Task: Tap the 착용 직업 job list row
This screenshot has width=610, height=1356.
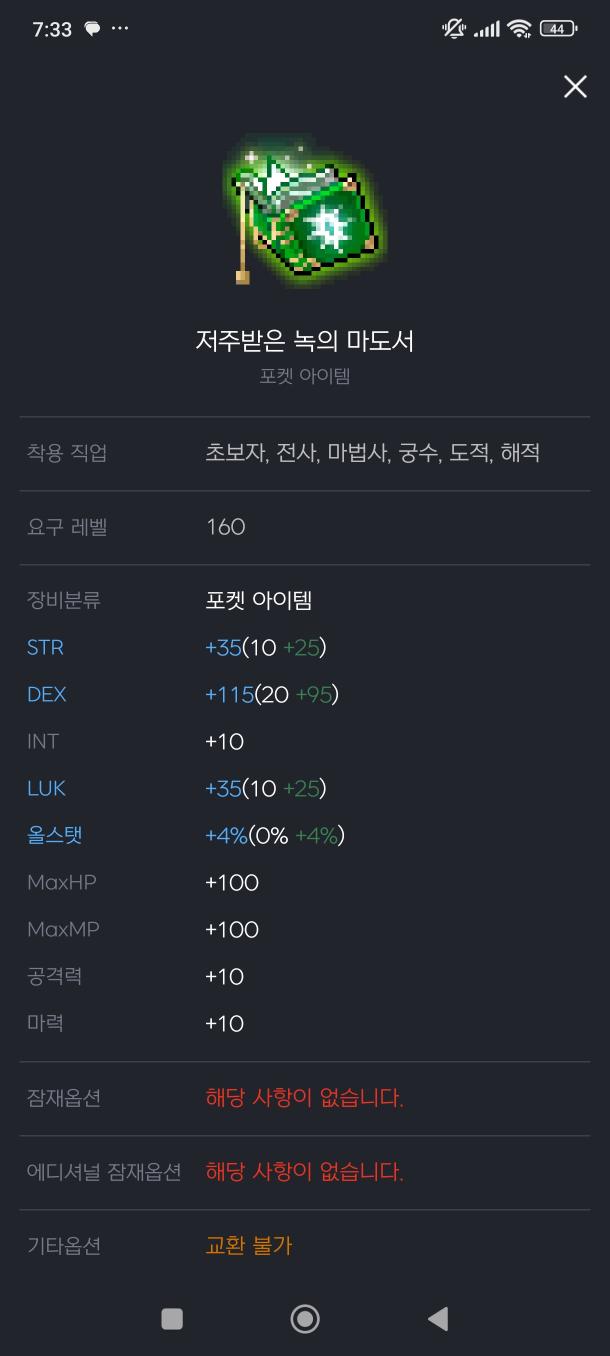Action: [300, 453]
